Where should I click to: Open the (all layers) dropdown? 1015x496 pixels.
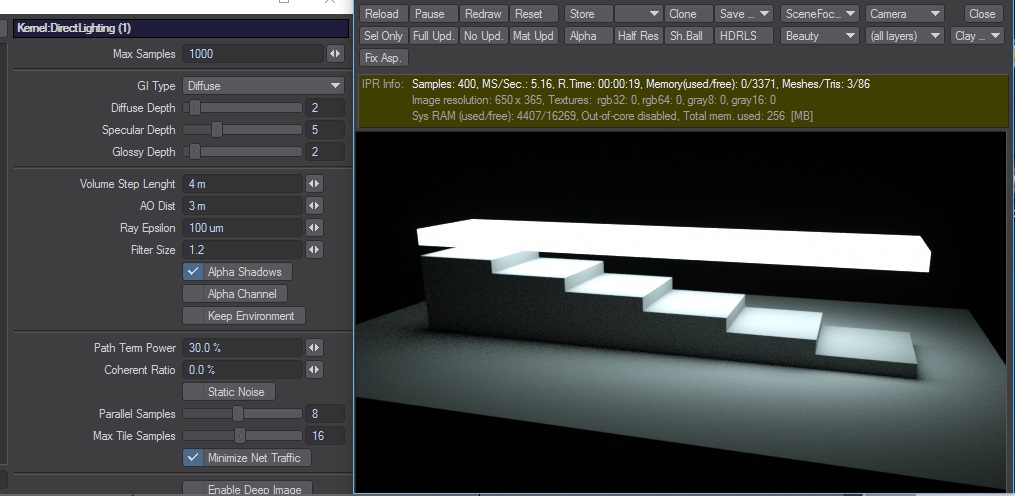pyautogui.click(x=904, y=36)
